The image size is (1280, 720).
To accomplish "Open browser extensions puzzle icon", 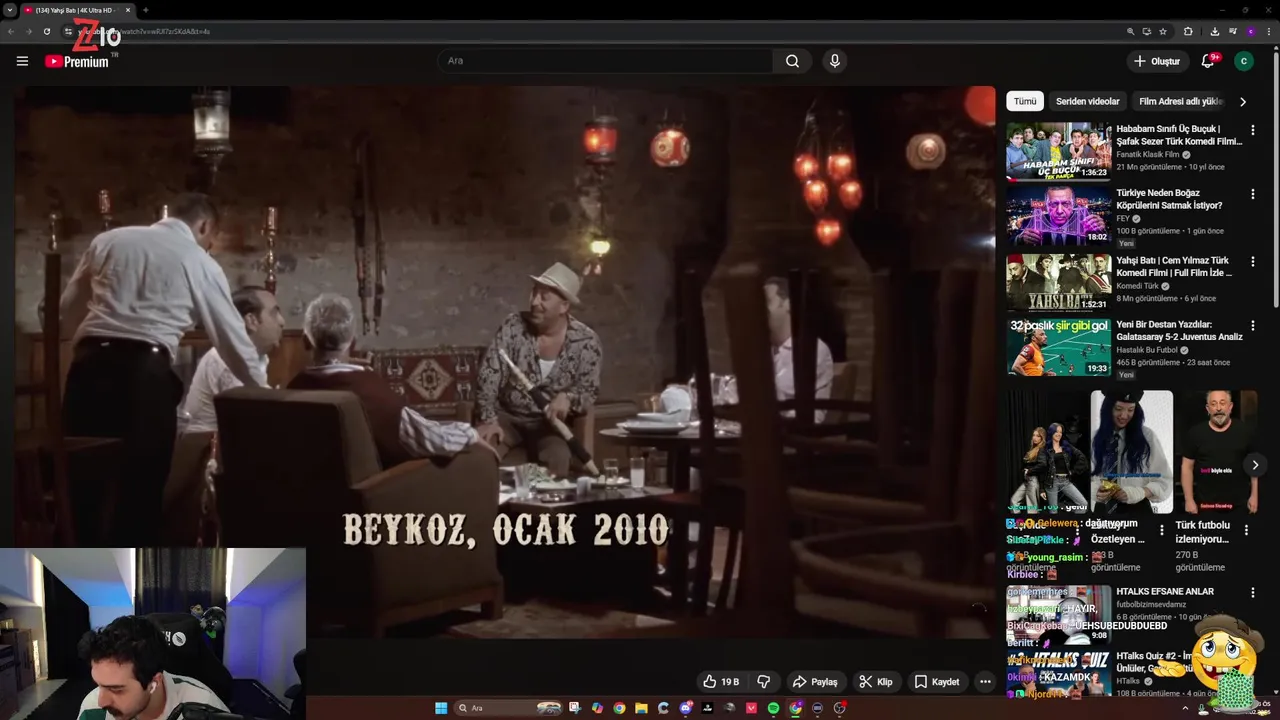I will [x=1188, y=31].
